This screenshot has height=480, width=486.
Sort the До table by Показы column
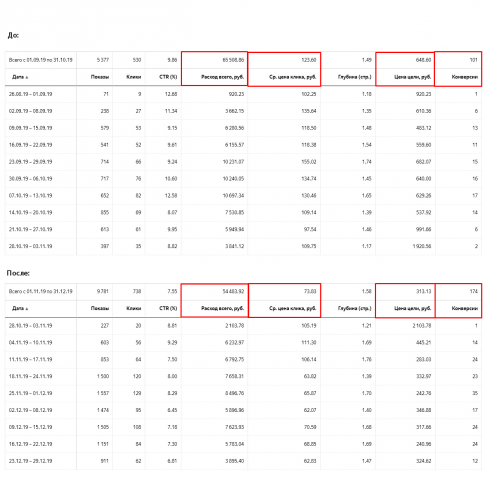[x=100, y=77]
